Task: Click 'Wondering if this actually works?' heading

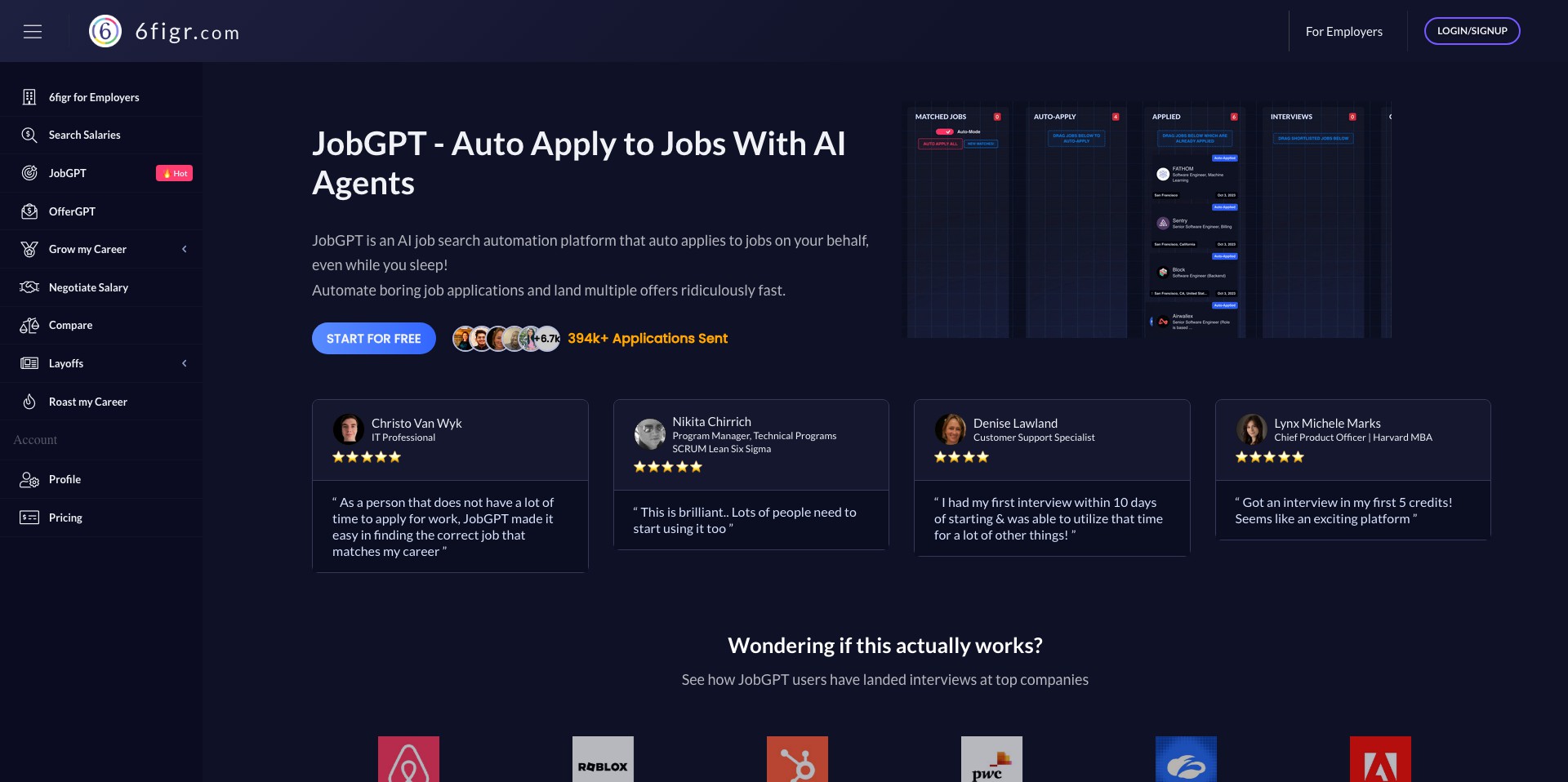Action: pos(885,646)
